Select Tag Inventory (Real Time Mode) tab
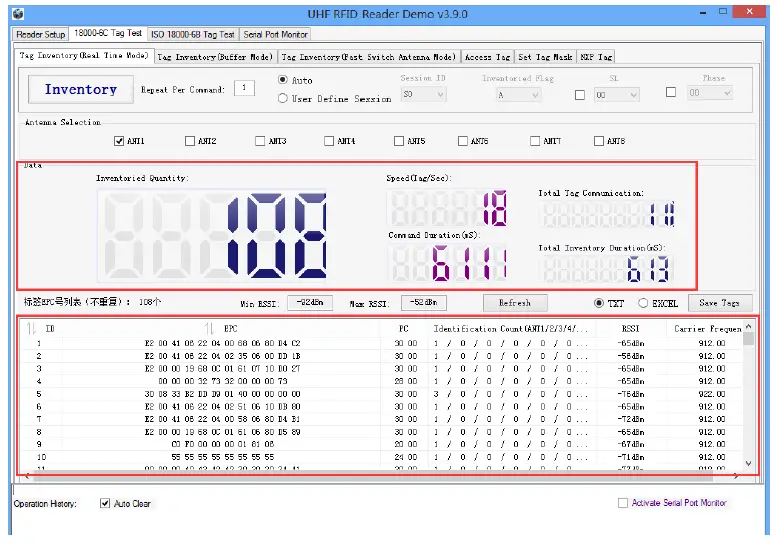 coord(84,55)
